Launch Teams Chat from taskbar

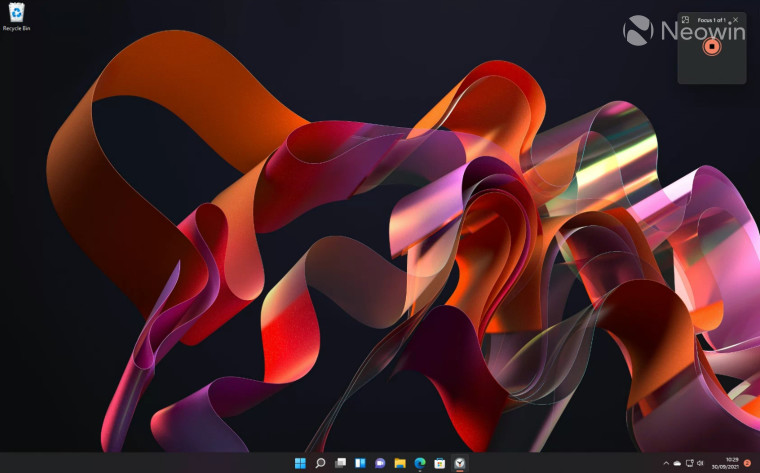tap(380, 463)
